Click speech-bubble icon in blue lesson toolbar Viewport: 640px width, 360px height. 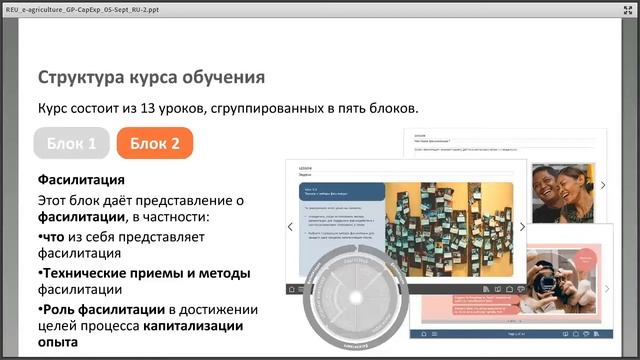tap(586, 334)
